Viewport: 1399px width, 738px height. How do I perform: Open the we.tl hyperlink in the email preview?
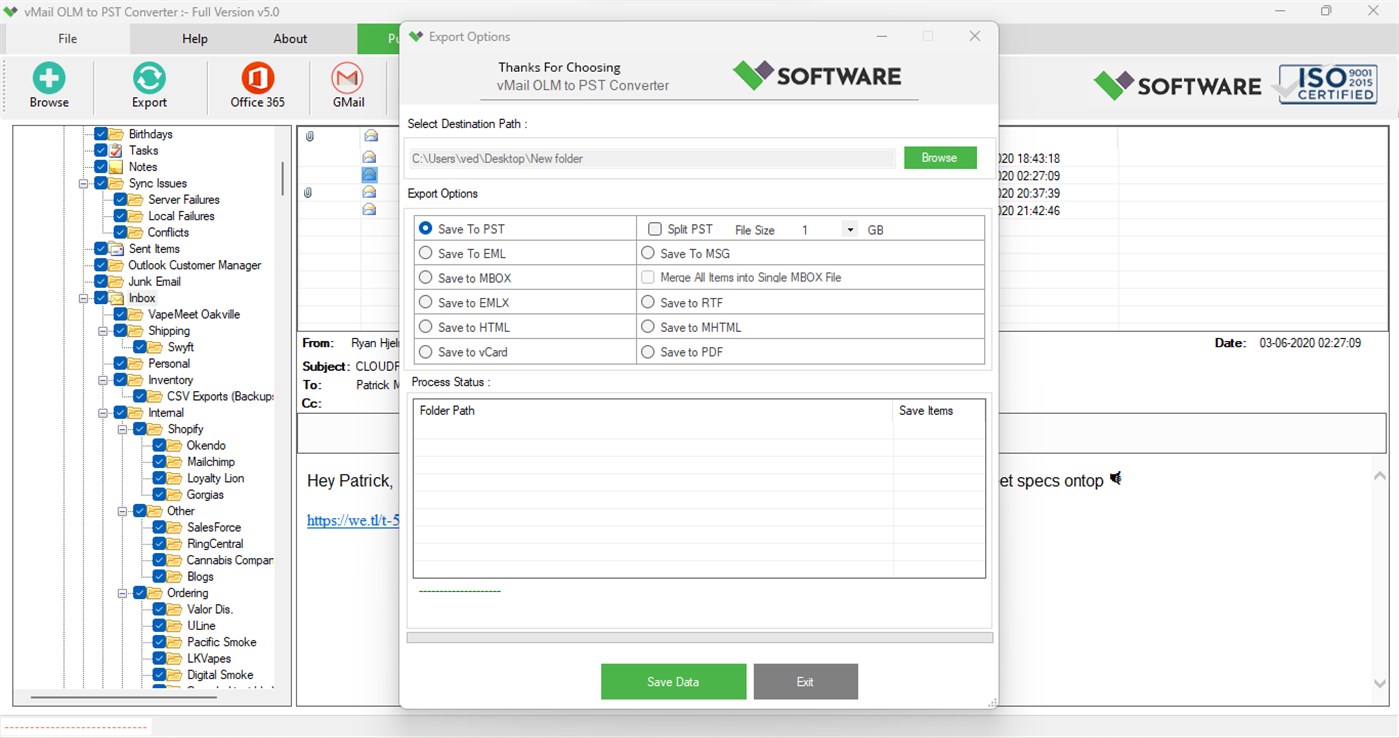tap(352, 520)
